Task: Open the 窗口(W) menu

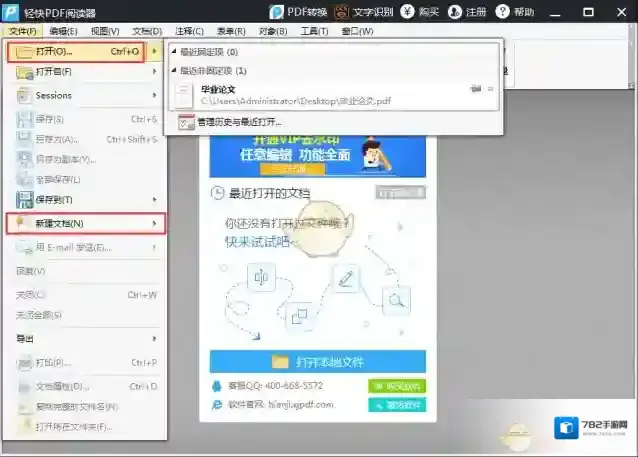Action: click(357, 31)
